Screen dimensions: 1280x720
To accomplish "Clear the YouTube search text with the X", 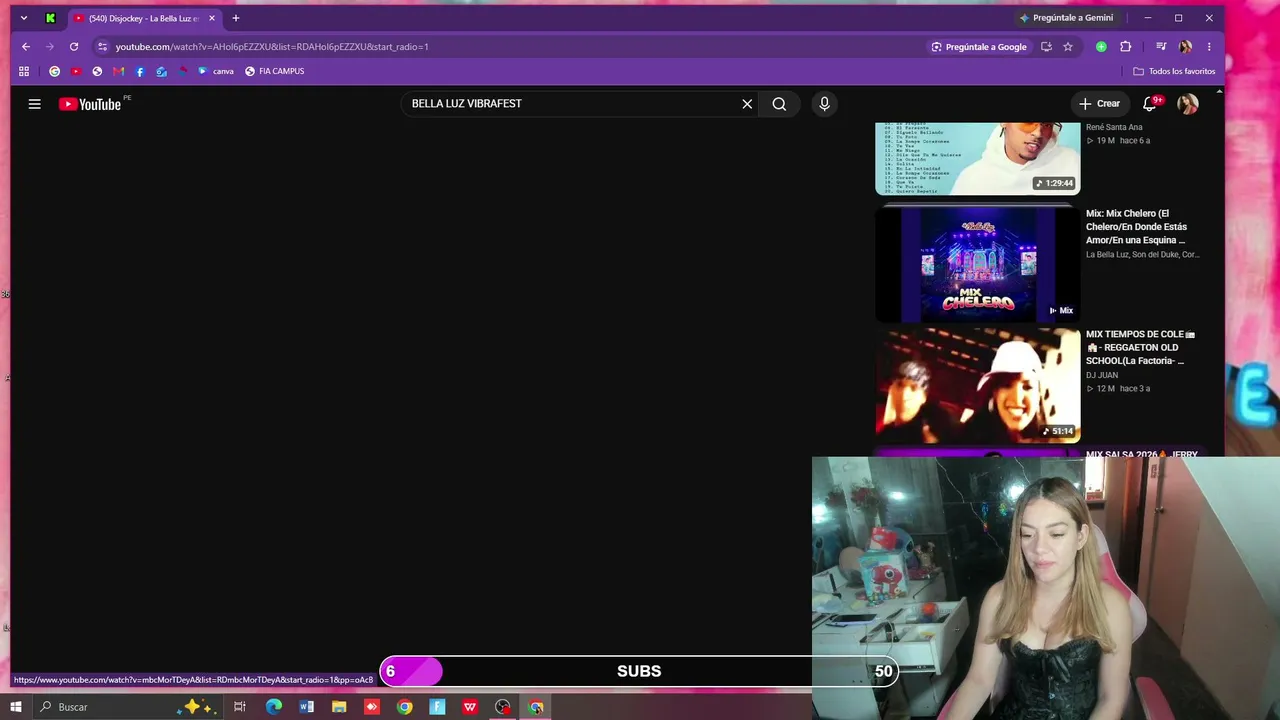I will pos(747,104).
